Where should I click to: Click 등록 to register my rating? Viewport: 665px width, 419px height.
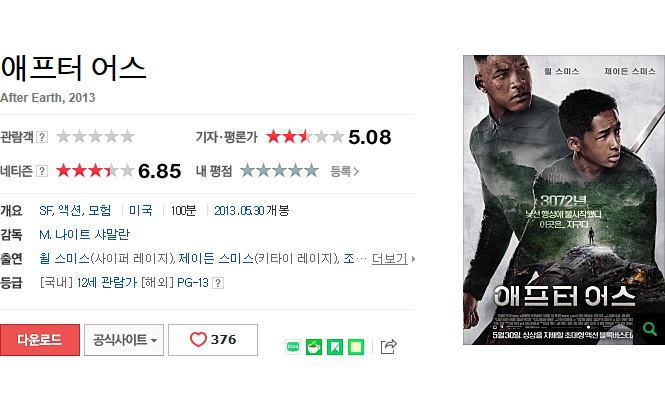[x=344, y=171]
